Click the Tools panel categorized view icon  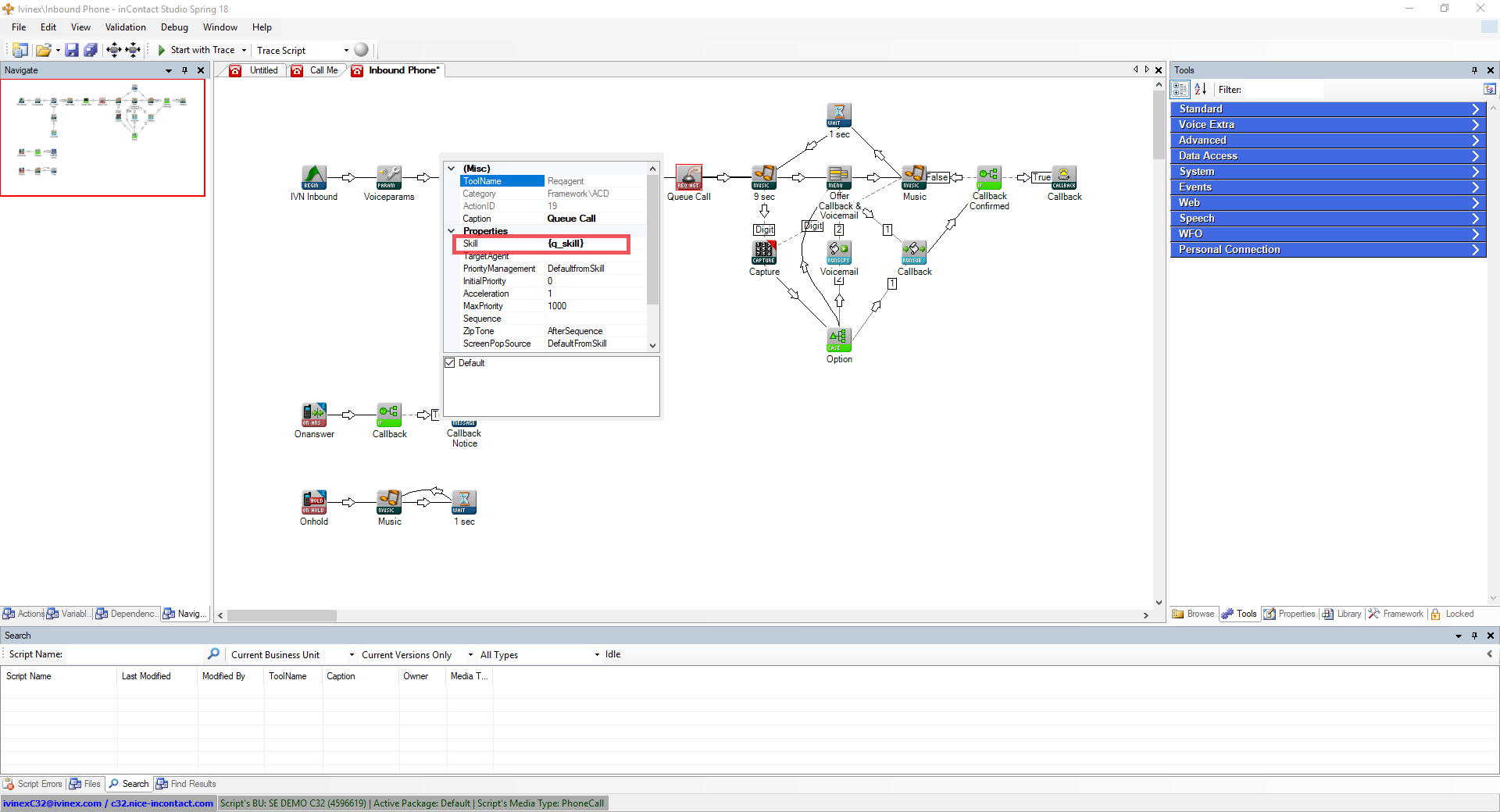point(1180,89)
